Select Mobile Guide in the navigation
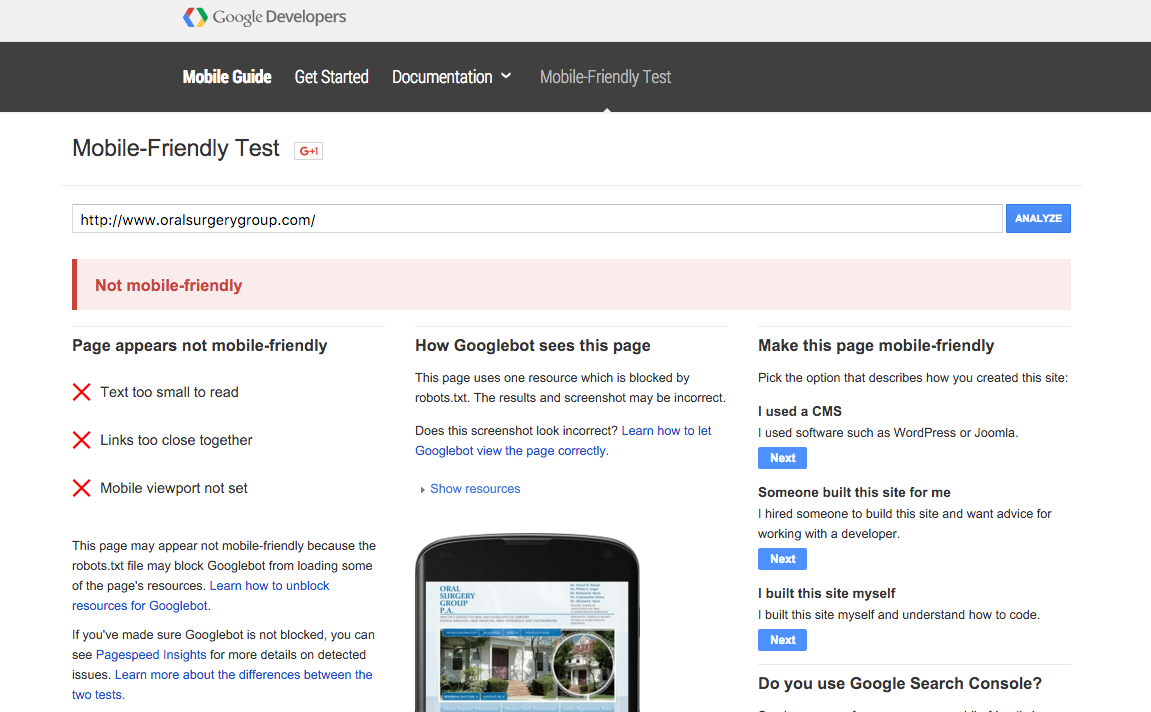This screenshot has width=1151, height=712. click(227, 77)
